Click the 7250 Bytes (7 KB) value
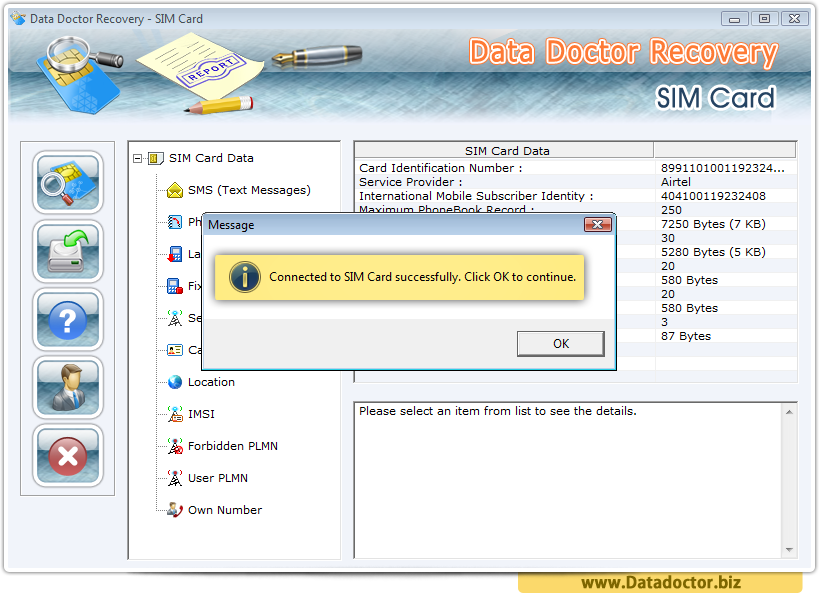Image resolution: width=819 pixels, height=593 pixels. click(713, 224)
